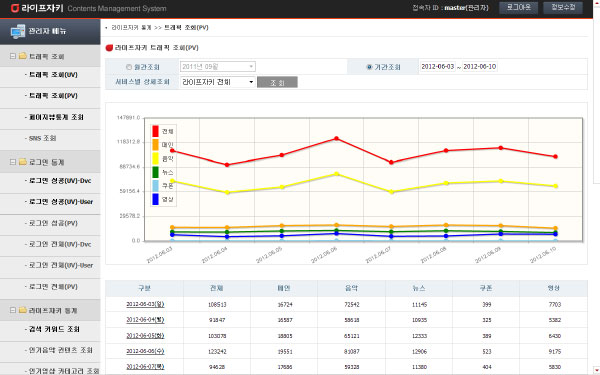Click the 관리자 메뉴 computer icon
600x375 pixels.
[18, 31]
